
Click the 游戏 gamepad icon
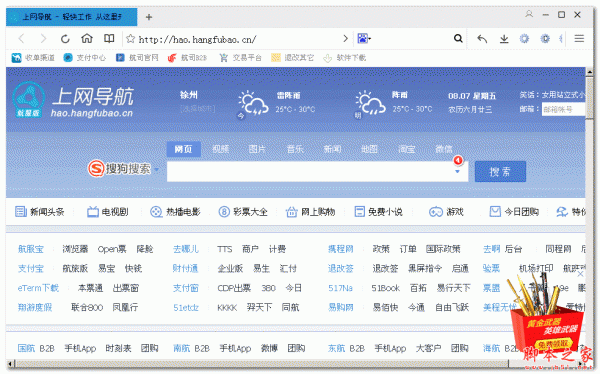(435, 211)
